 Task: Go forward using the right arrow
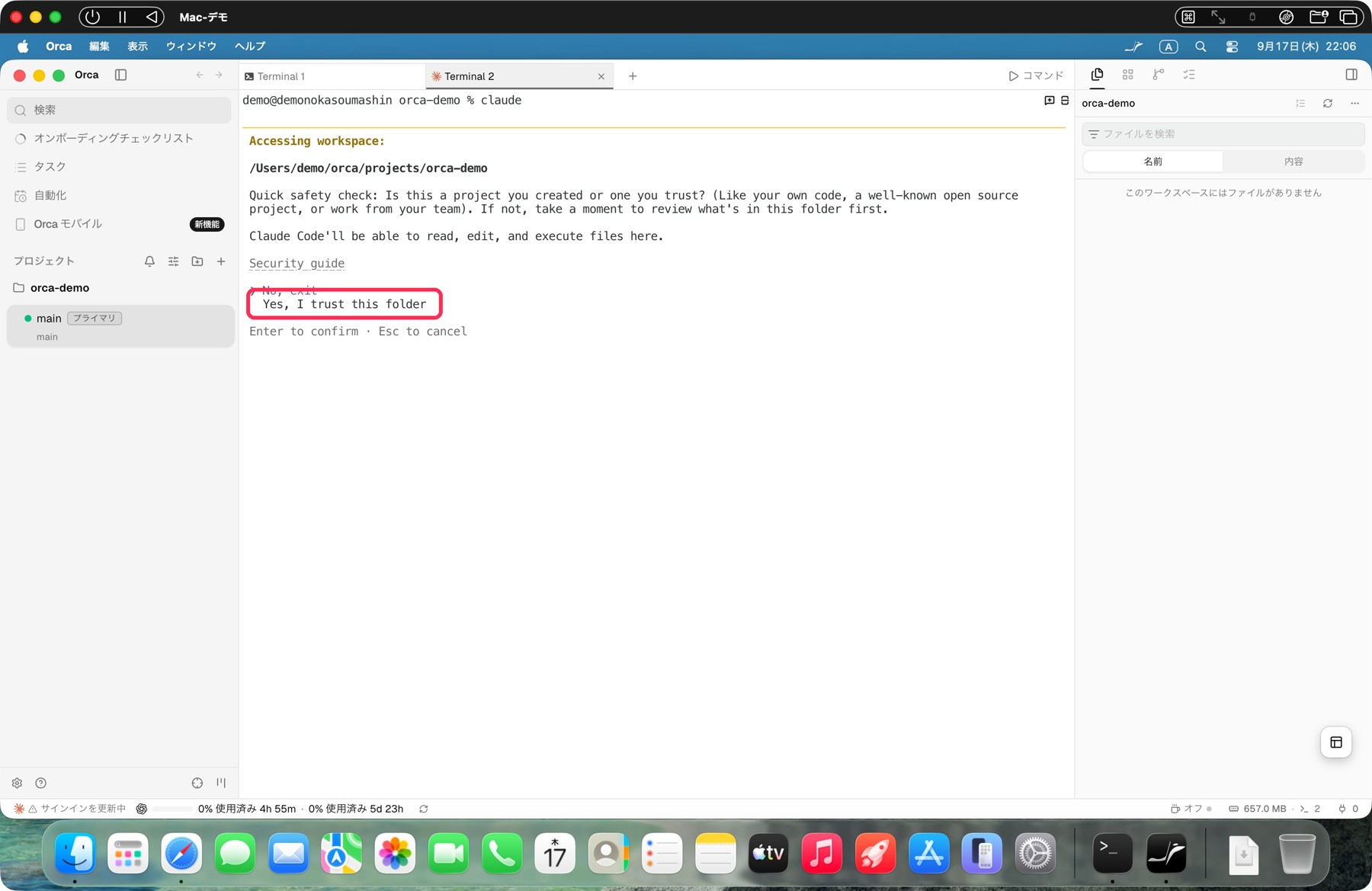[x=219, y=75]
